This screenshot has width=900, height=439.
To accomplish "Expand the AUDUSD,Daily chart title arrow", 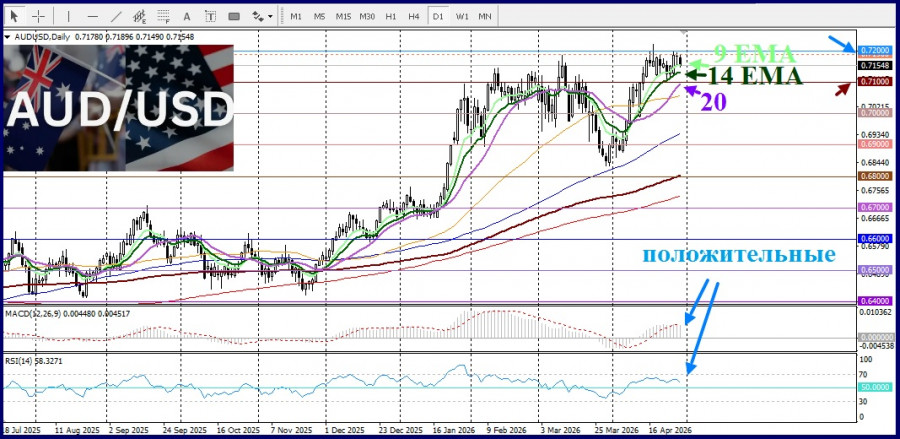I will pyautogui.click(x=9, y=36).
